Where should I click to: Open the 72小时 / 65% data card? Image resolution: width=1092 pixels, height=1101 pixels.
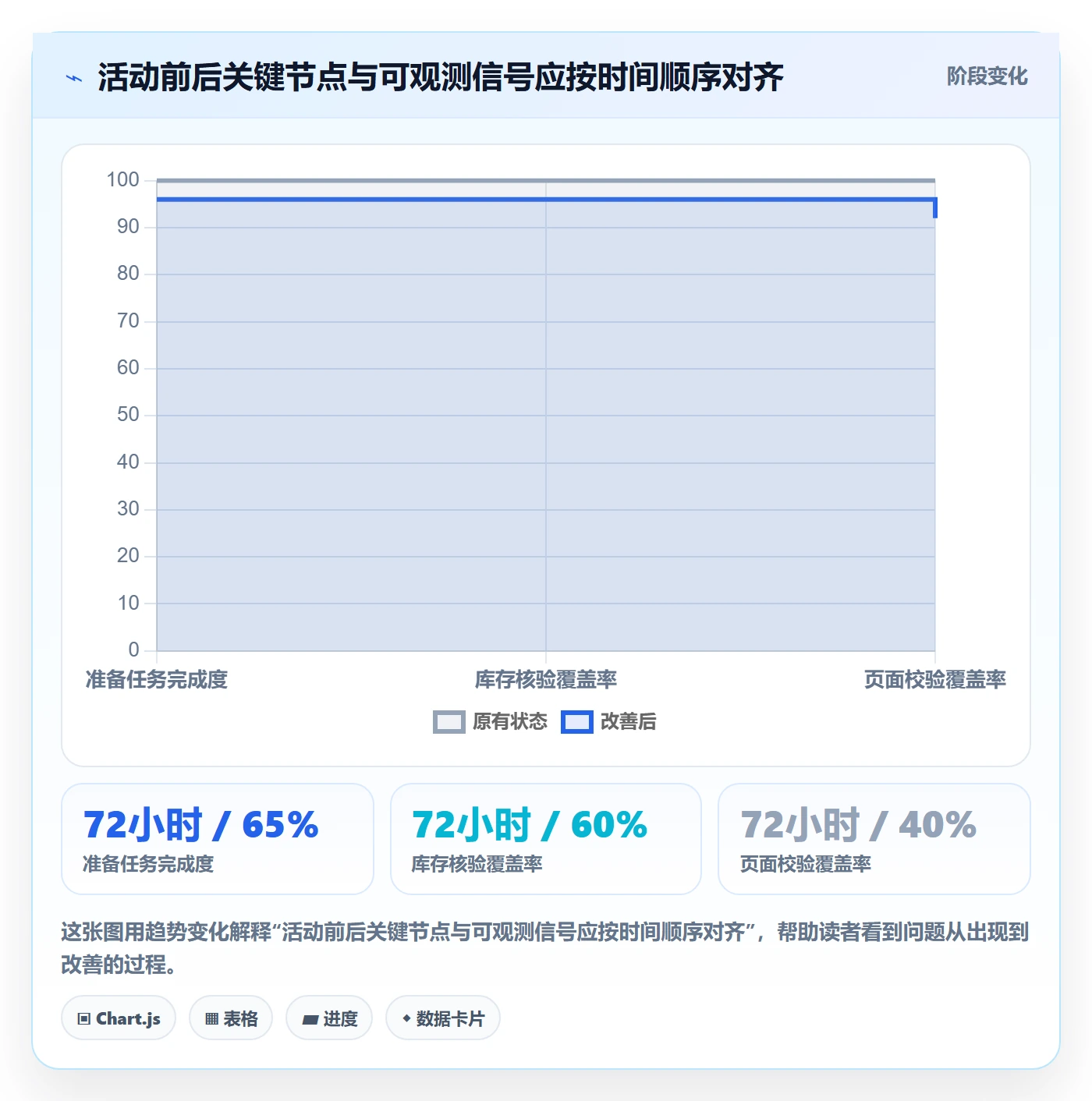[x=218, y=839]
